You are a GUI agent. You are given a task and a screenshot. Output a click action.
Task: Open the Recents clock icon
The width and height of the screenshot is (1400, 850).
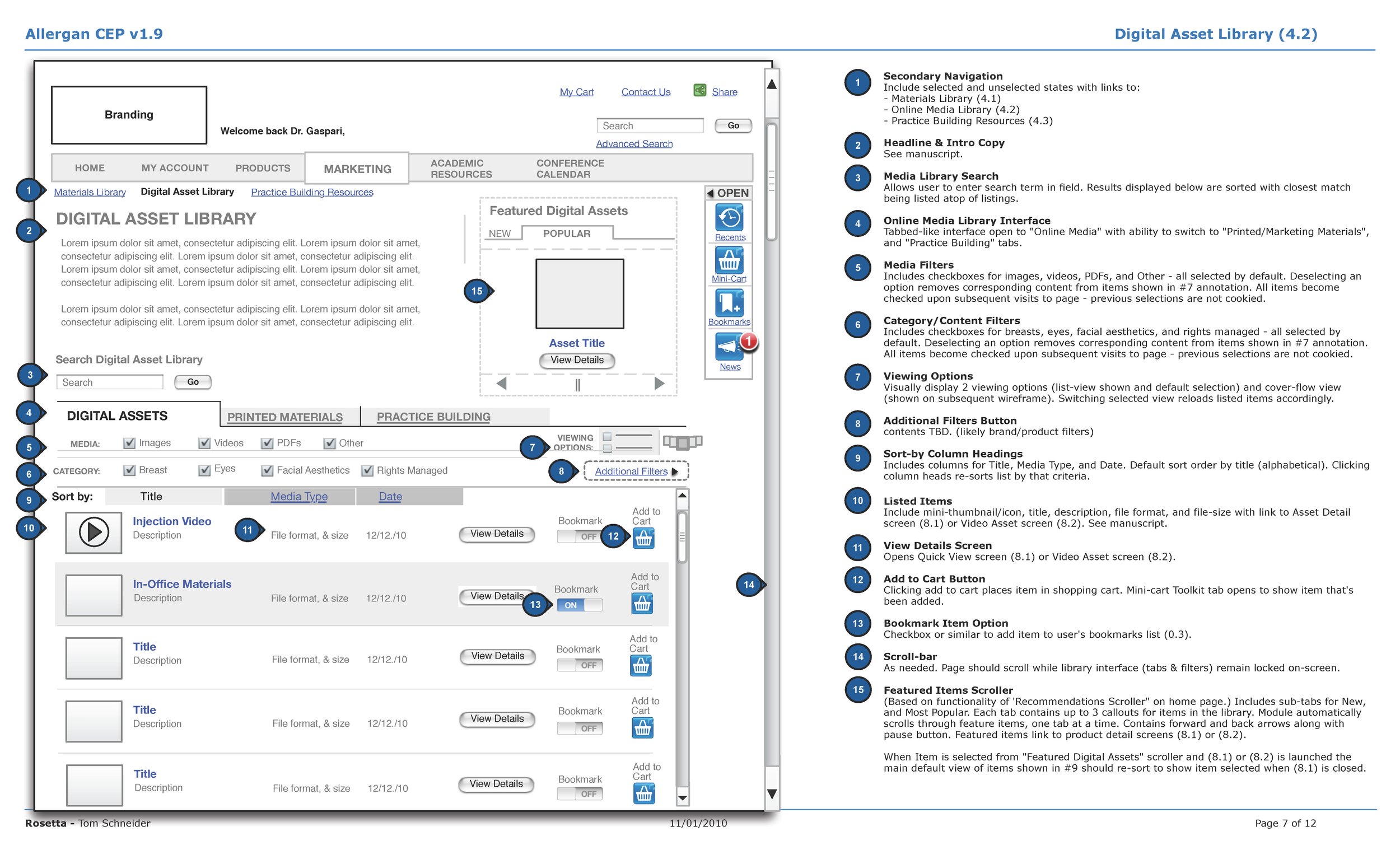click(x=729, y=218)
